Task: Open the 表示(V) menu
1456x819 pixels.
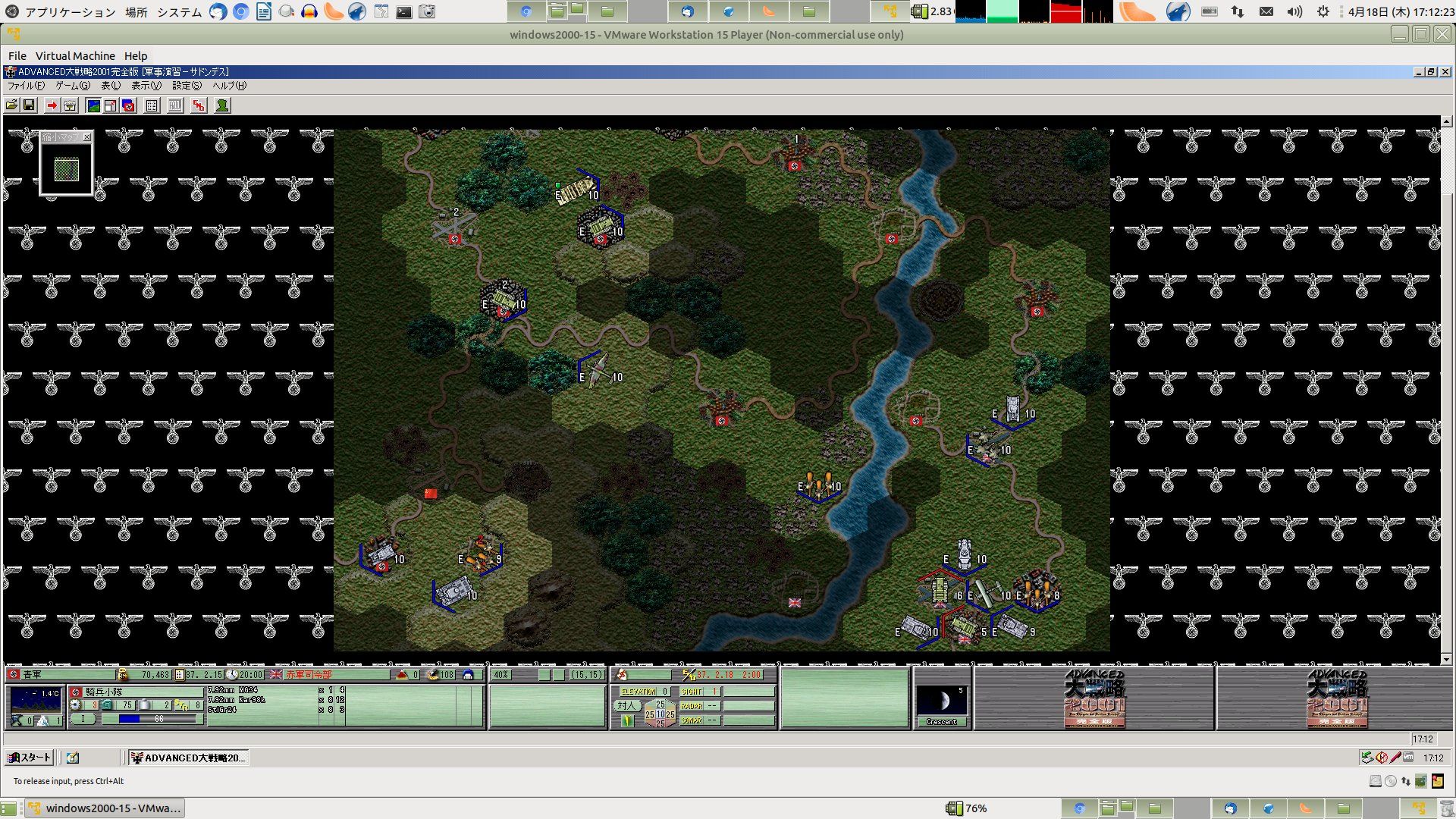Action: [x=146, y=86]
